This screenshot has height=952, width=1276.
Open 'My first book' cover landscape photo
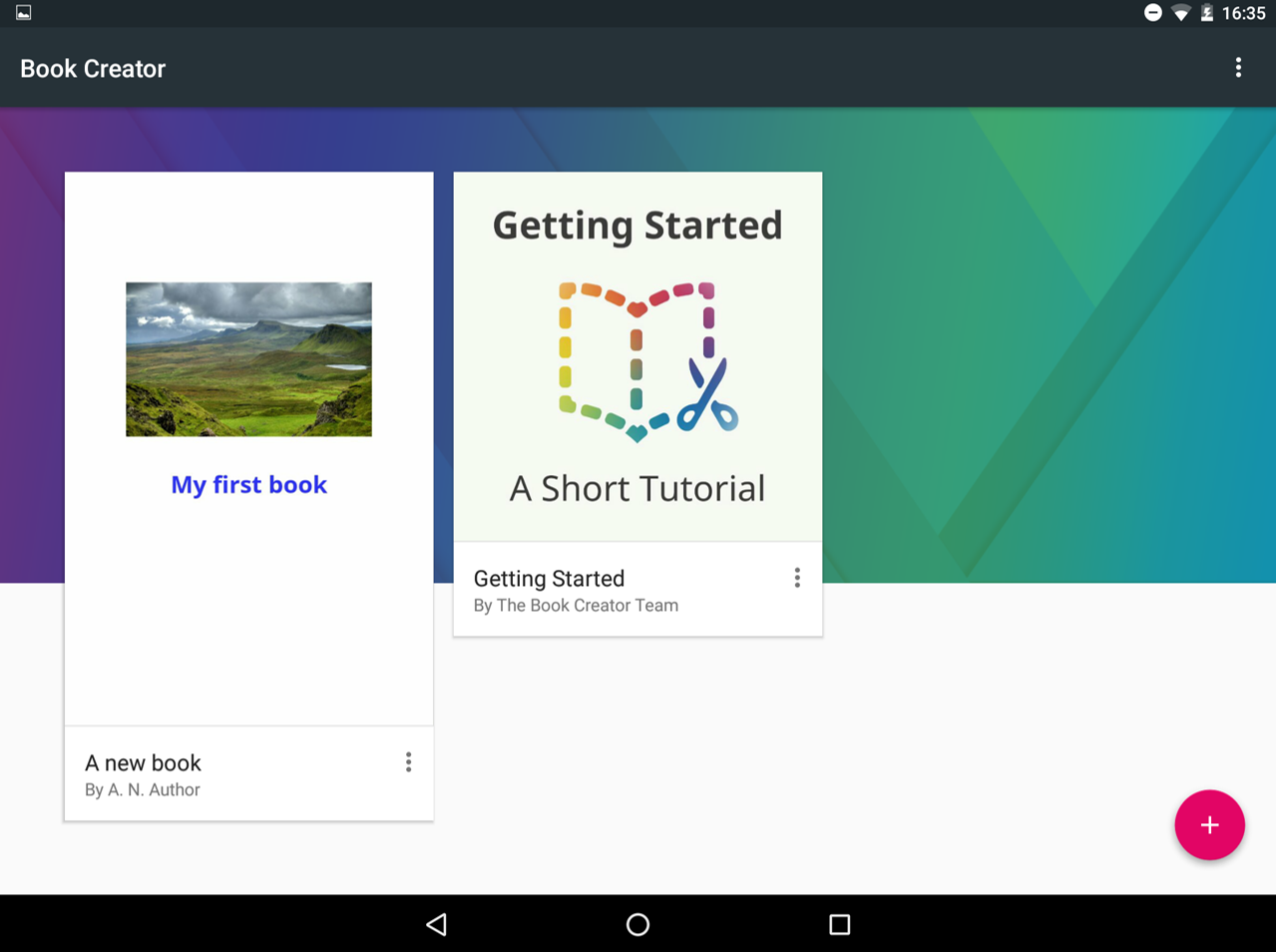point(248,359)
